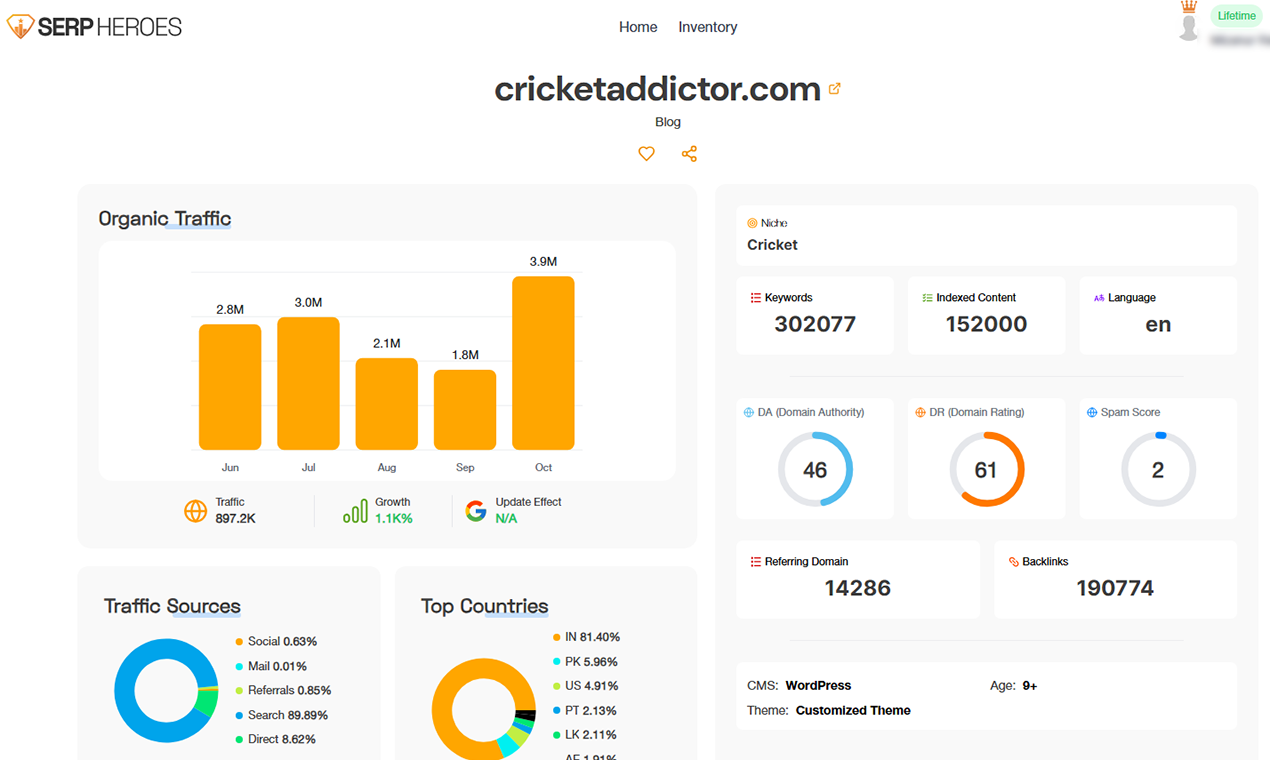Viewport: 1270px width, 760px height.
Task: Click the PT 2.13% legend entry
Action: [x=585, y=711]
